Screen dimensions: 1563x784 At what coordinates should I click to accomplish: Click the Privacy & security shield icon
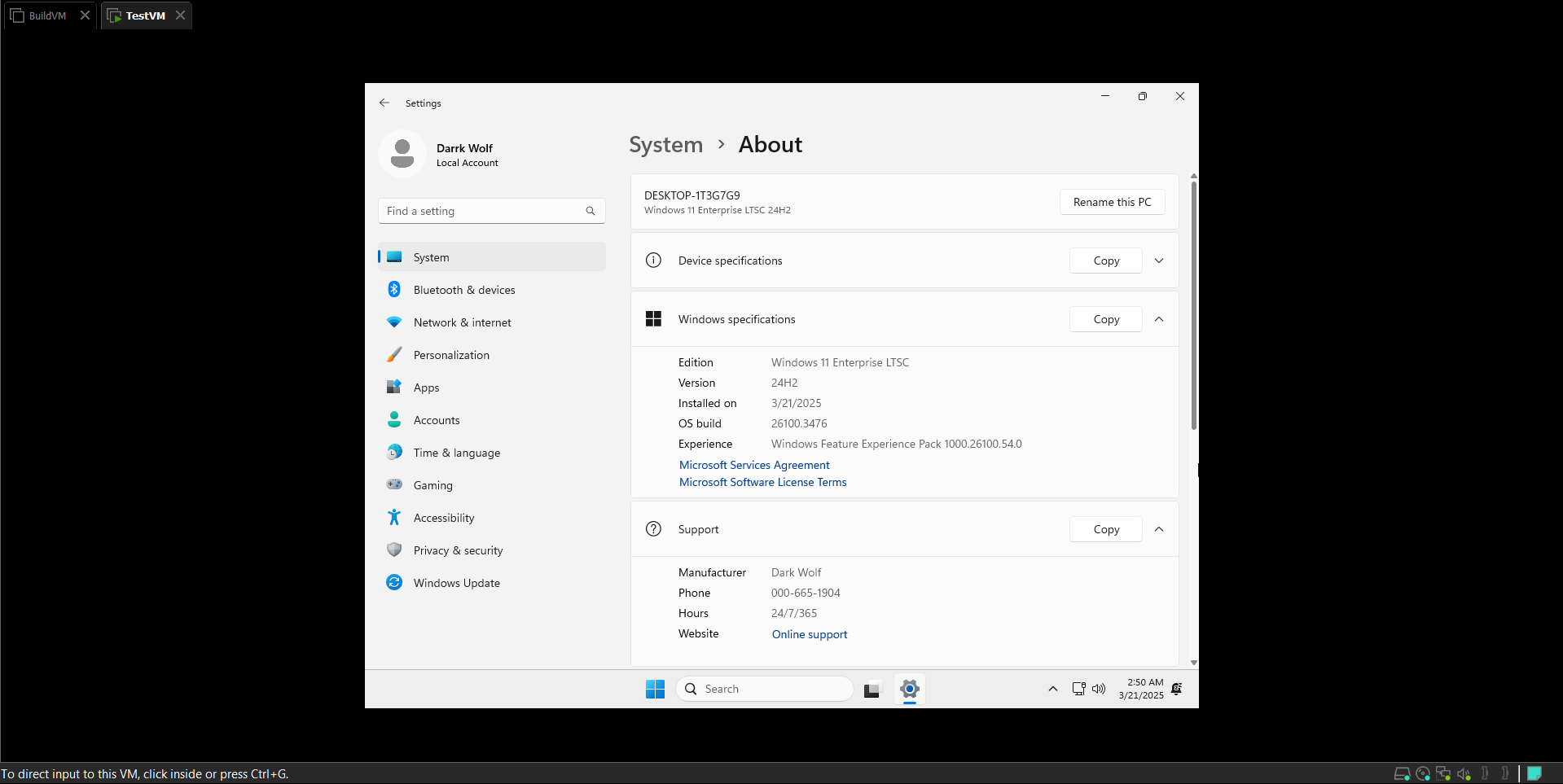point(394,550)
